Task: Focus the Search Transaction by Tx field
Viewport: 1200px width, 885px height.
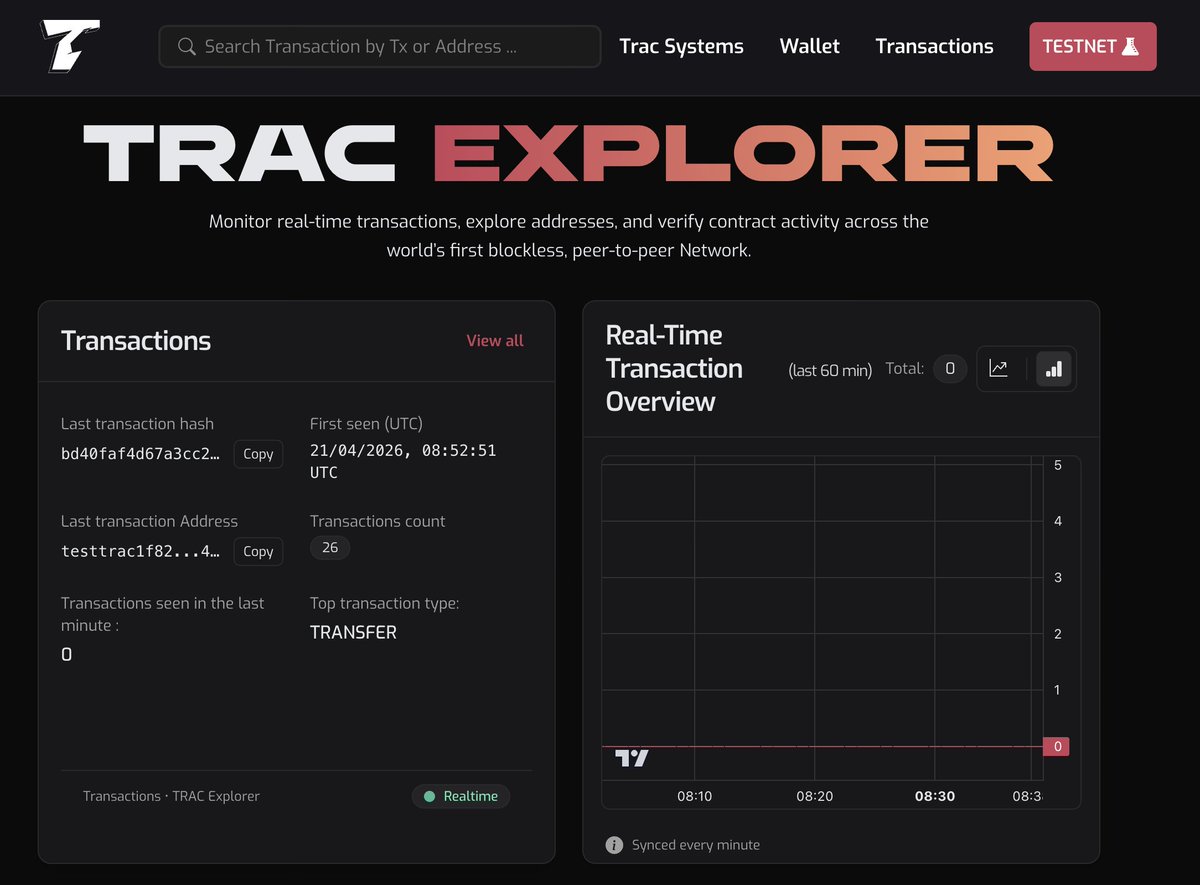Action: [380, 46]
